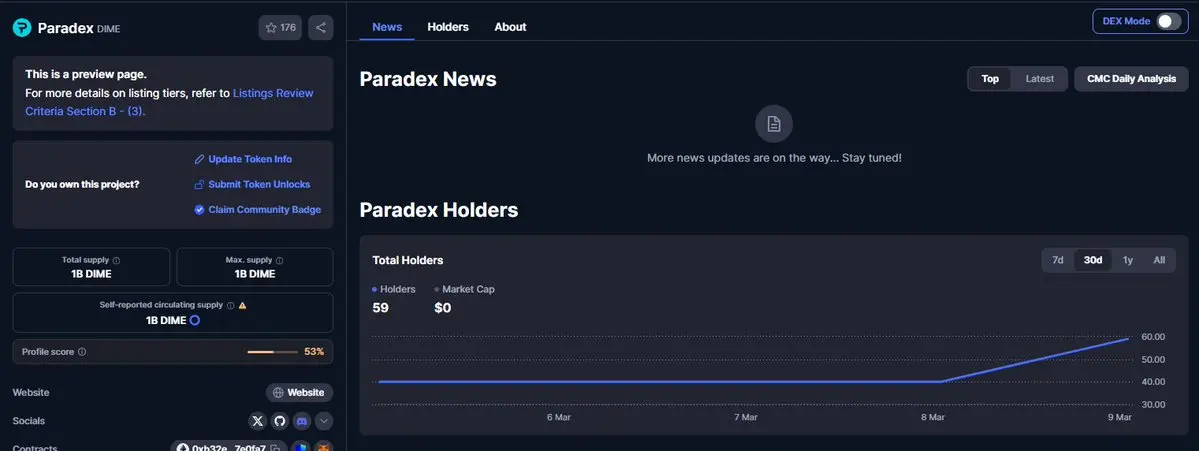This screenshot has height=451, width=1199.
Task: Open the Website button
Action: [299, 392]
